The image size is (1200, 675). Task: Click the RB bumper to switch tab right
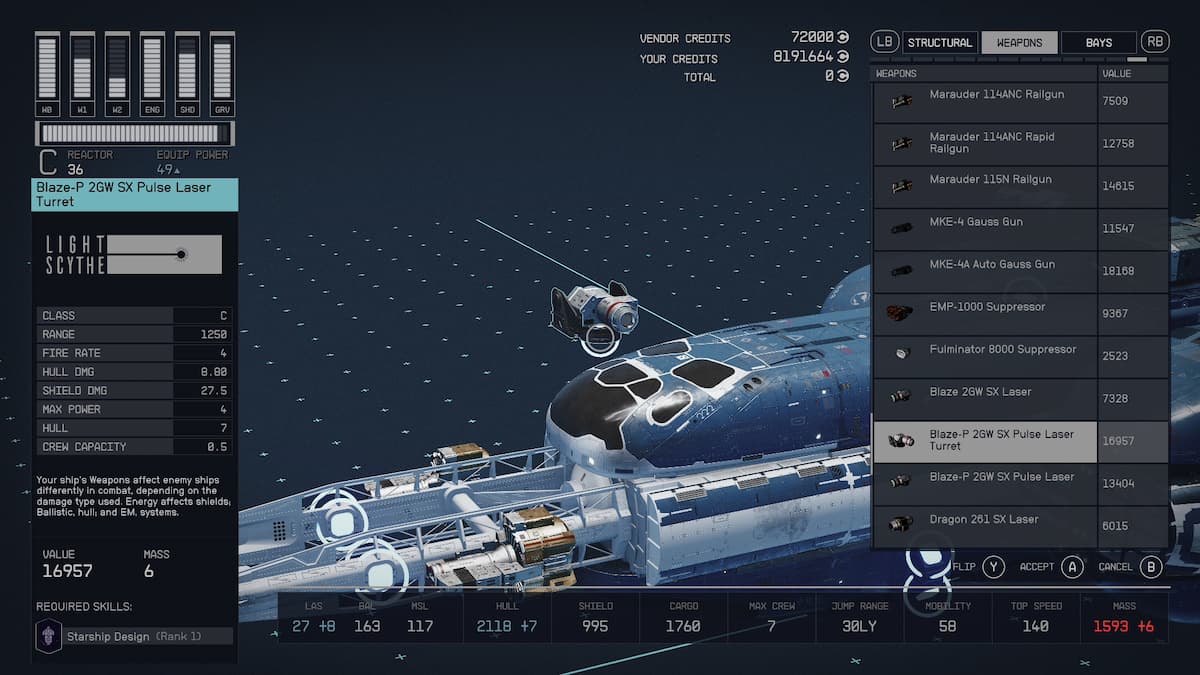(1154, 42)
